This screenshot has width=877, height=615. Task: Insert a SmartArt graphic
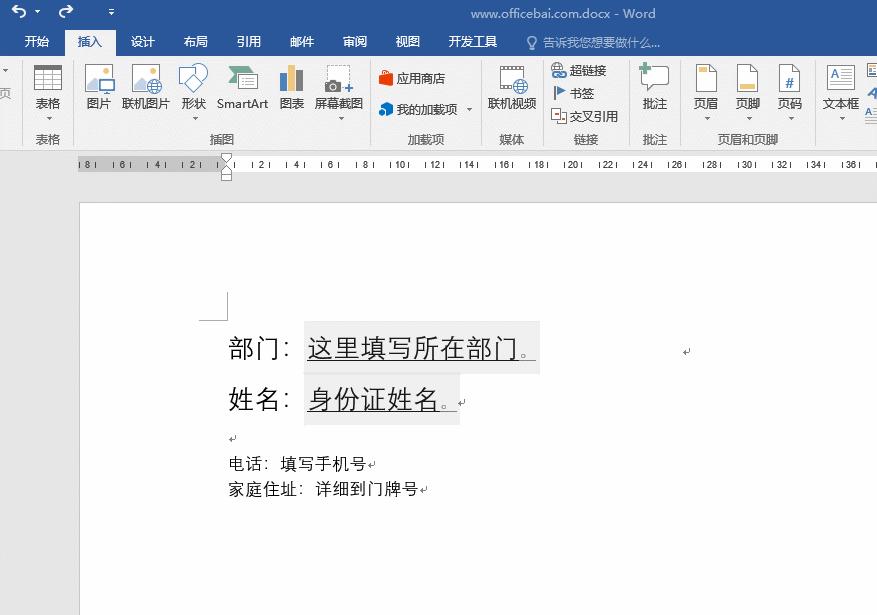[241, 88]
